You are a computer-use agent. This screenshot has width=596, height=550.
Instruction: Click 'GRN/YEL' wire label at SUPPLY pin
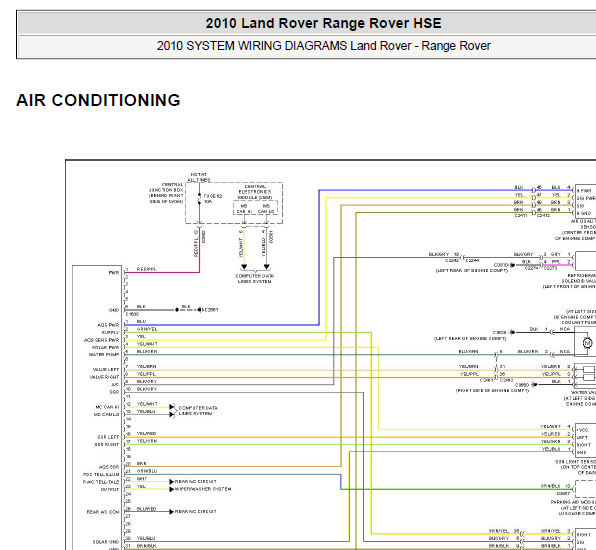pyautogui.click(x=147, y=329)
